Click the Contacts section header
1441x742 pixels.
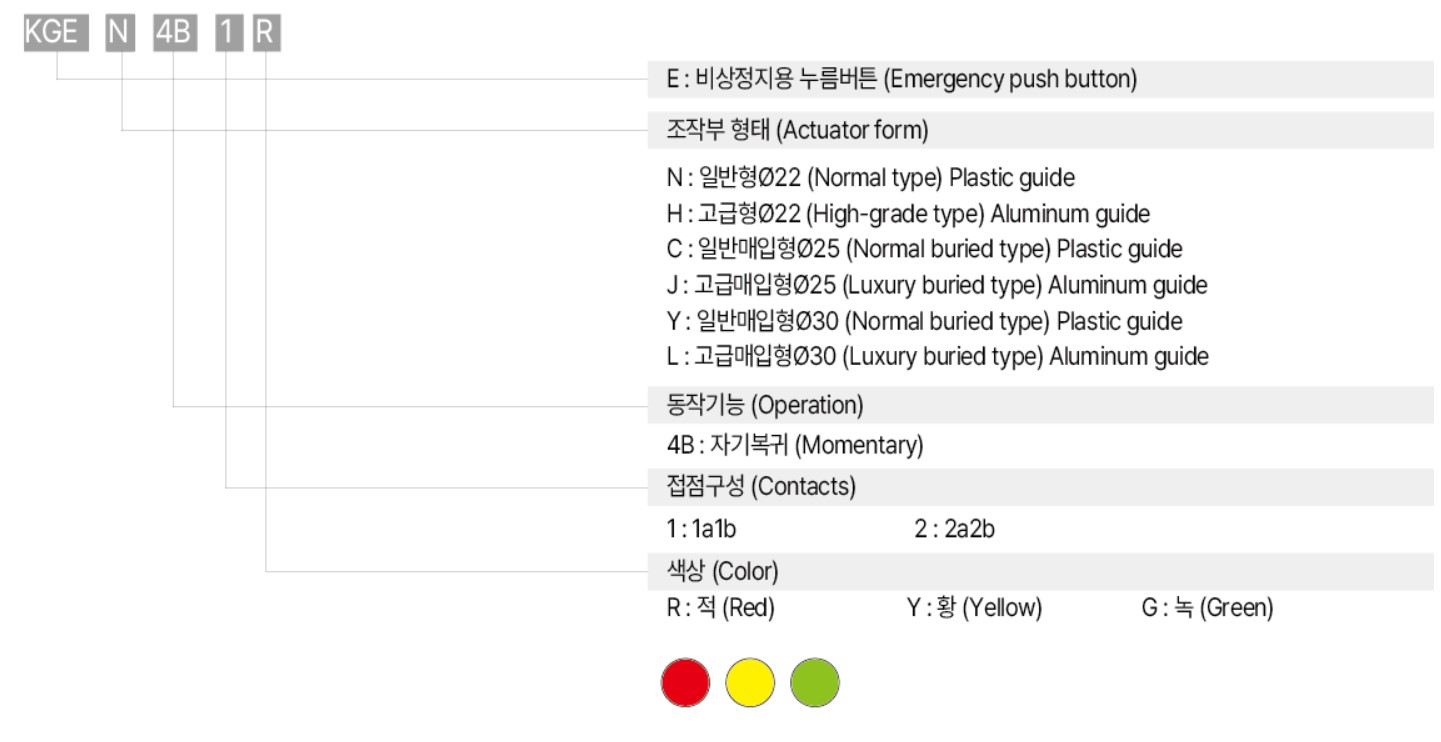tap(1041, 488)
